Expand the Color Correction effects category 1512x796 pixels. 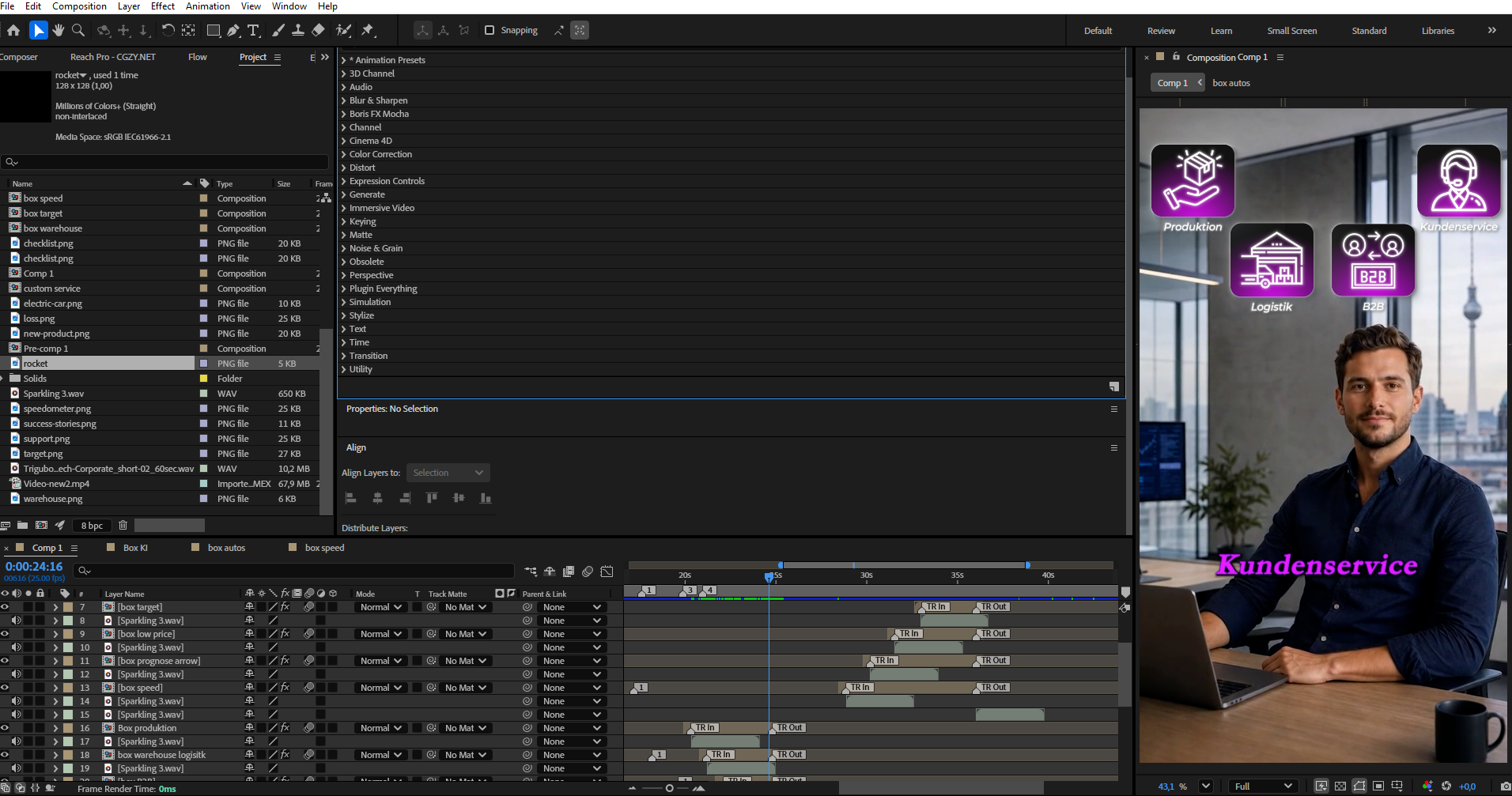click(x=380, y=154)
